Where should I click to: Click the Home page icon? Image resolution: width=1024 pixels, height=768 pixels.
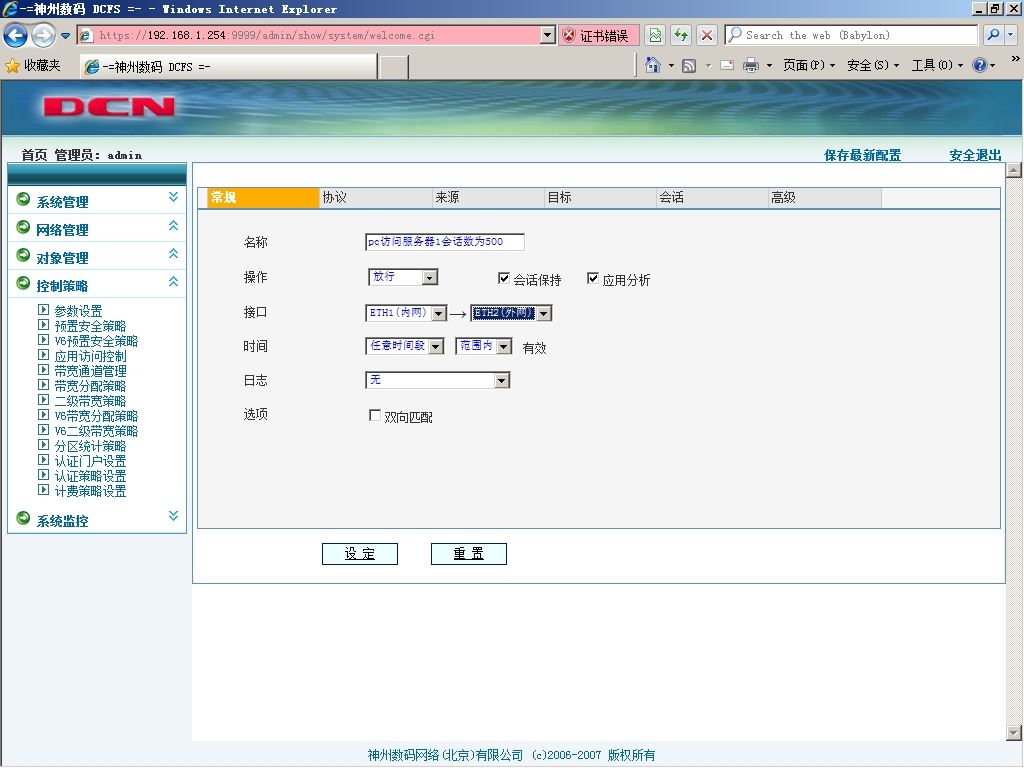tap(652, 65)
